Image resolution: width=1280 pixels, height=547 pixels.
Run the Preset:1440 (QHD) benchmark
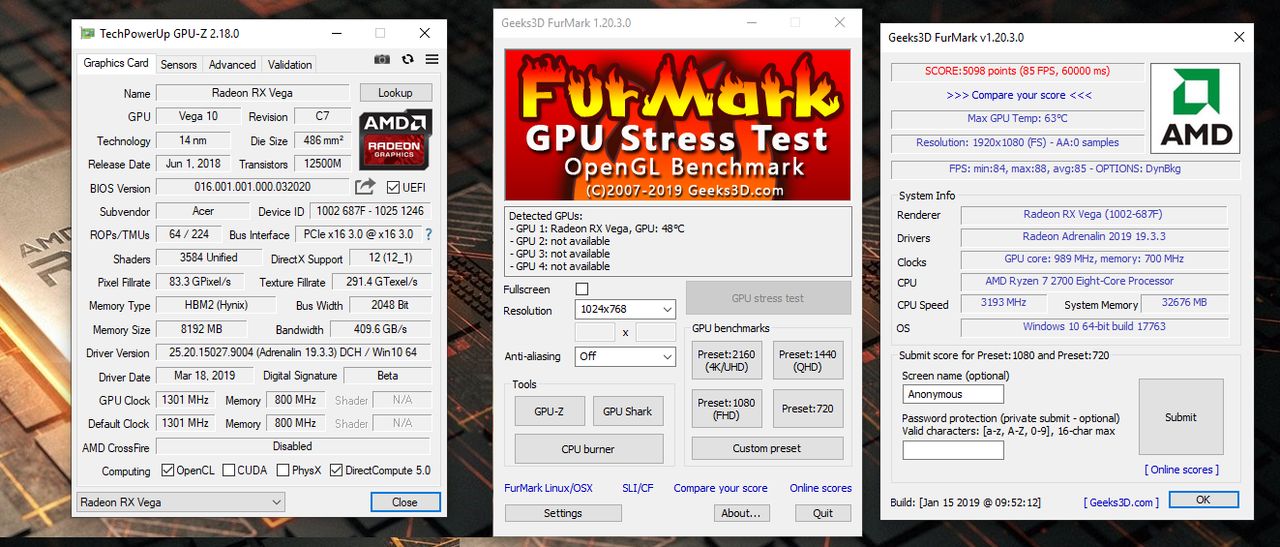click(x=809, y=360)
